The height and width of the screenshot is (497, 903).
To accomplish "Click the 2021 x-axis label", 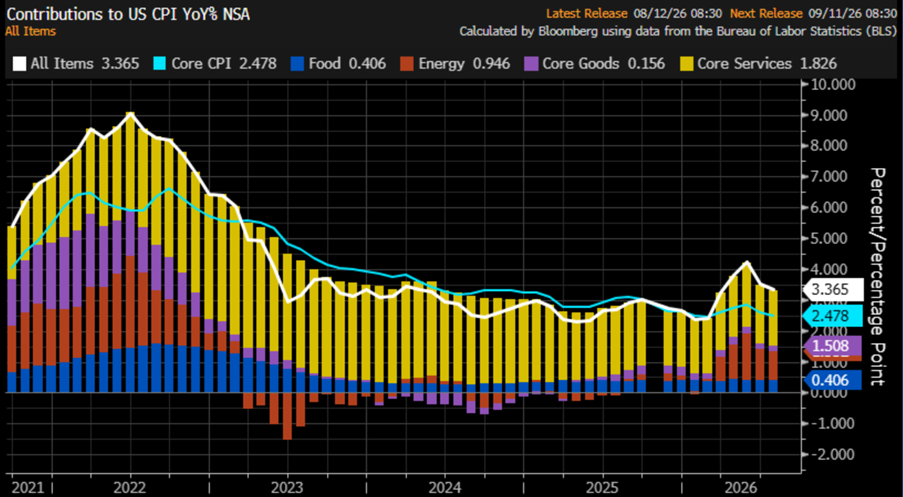I will (28, 488).
